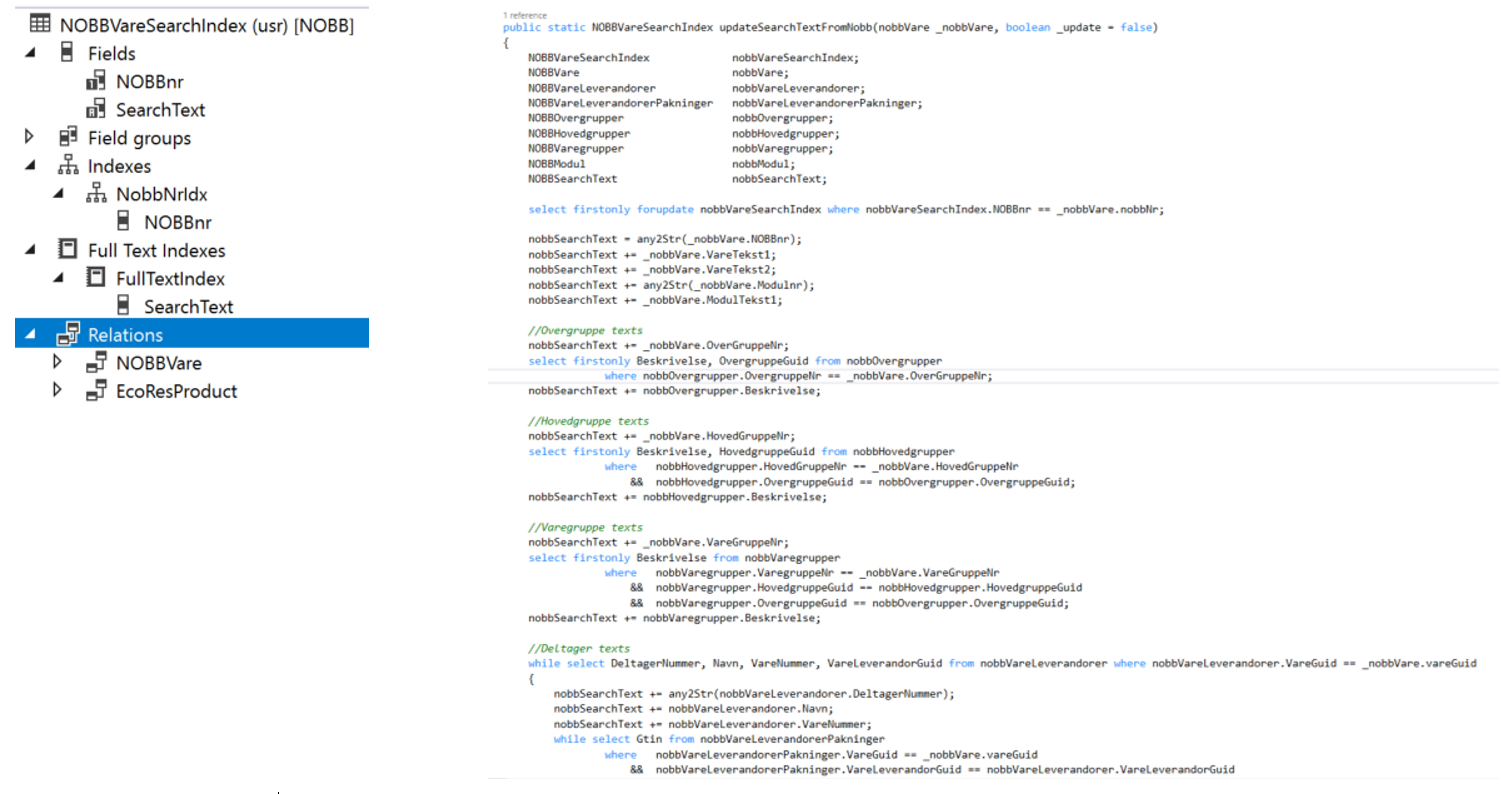Click the Field groups node icon

[x=68, y=138]
